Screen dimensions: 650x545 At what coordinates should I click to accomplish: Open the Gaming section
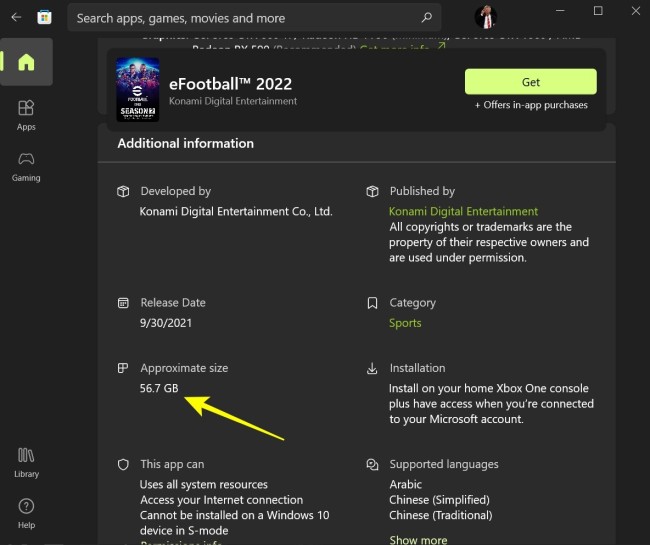[26, 167]
